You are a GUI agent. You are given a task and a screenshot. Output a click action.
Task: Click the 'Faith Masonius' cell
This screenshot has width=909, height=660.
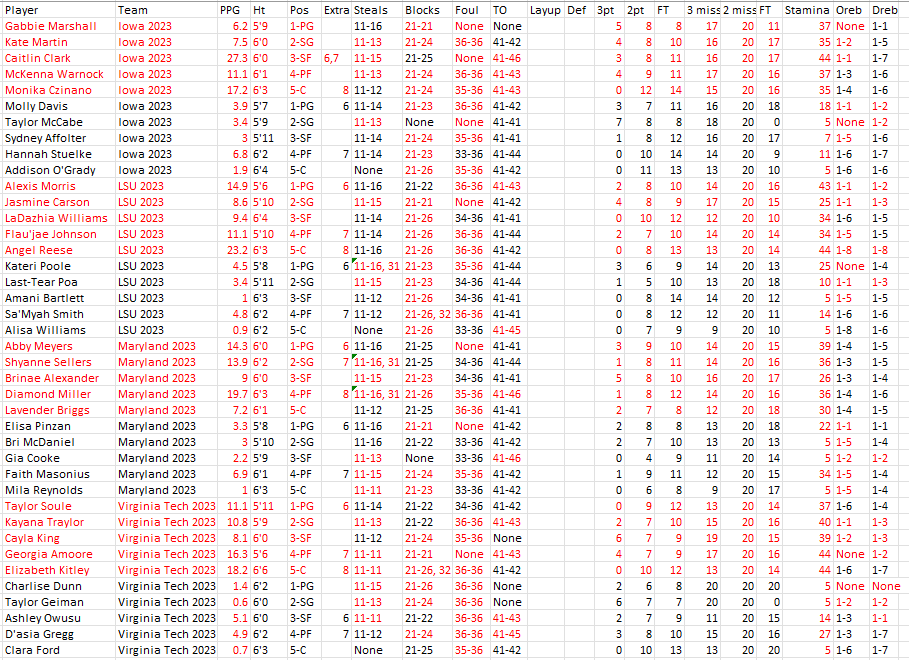(x=58, y=474)
